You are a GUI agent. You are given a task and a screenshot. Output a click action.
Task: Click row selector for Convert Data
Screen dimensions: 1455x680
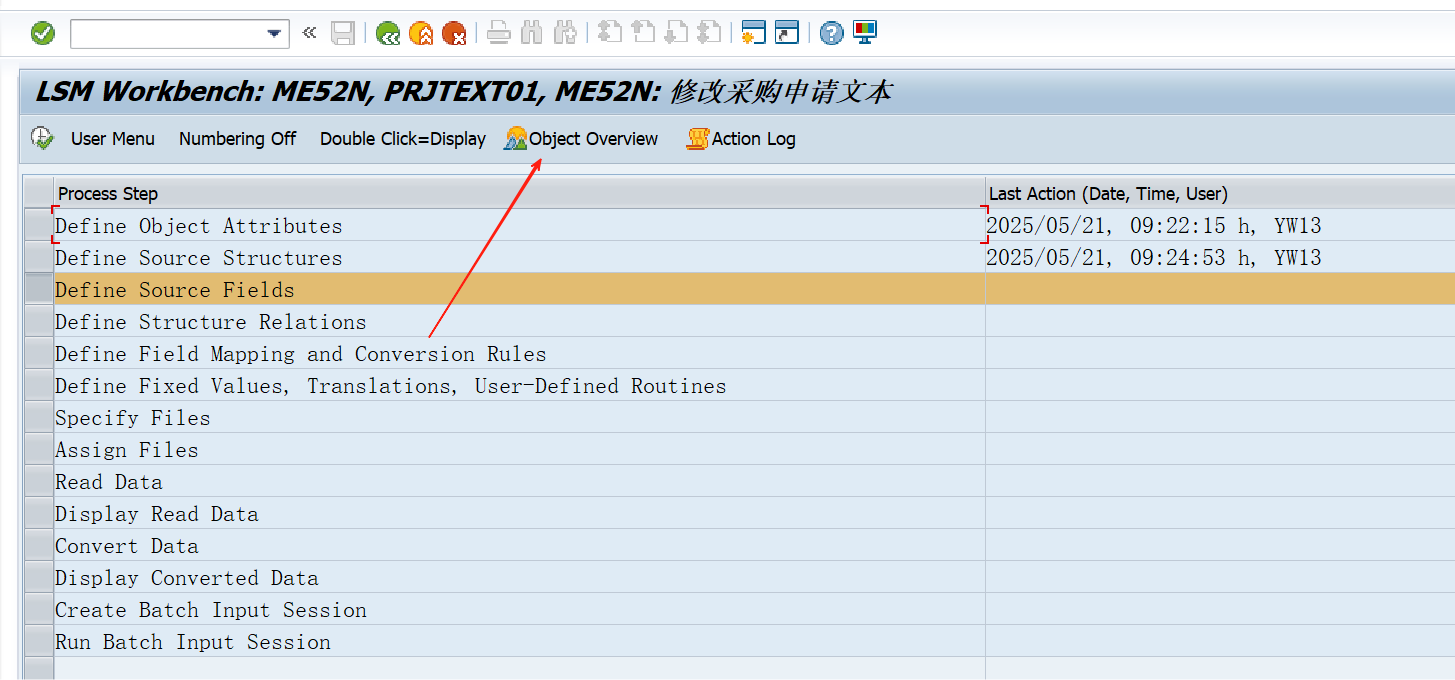coord(38,546)
